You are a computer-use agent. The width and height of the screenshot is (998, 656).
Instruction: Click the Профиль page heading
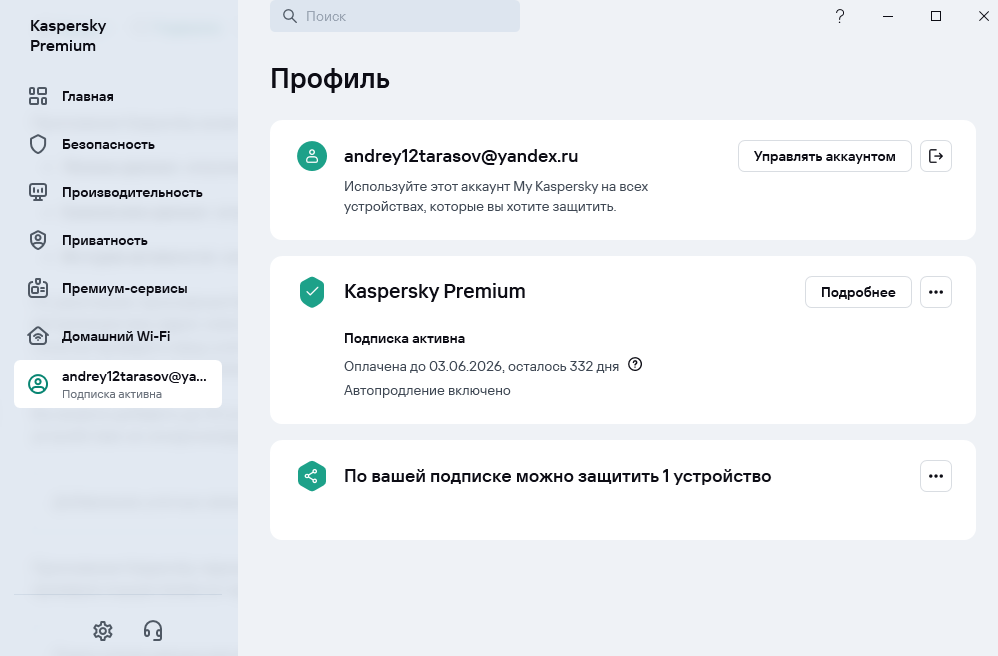pos(330,79)
